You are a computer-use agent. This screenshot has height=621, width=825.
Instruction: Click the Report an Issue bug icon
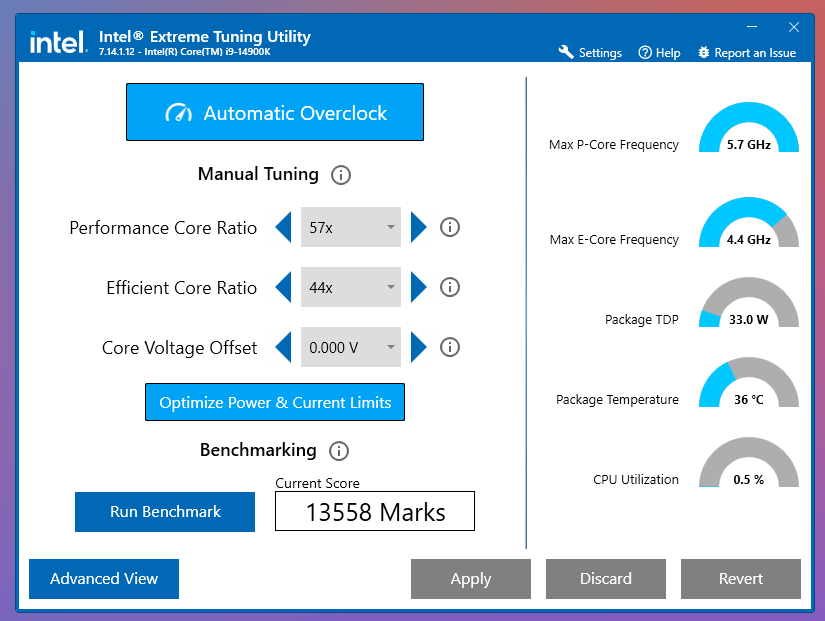(703, 53)
